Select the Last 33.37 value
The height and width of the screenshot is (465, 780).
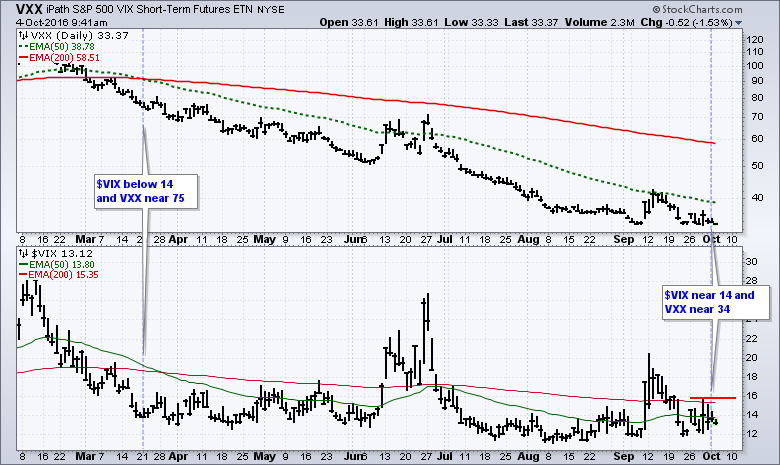(531, 22)
